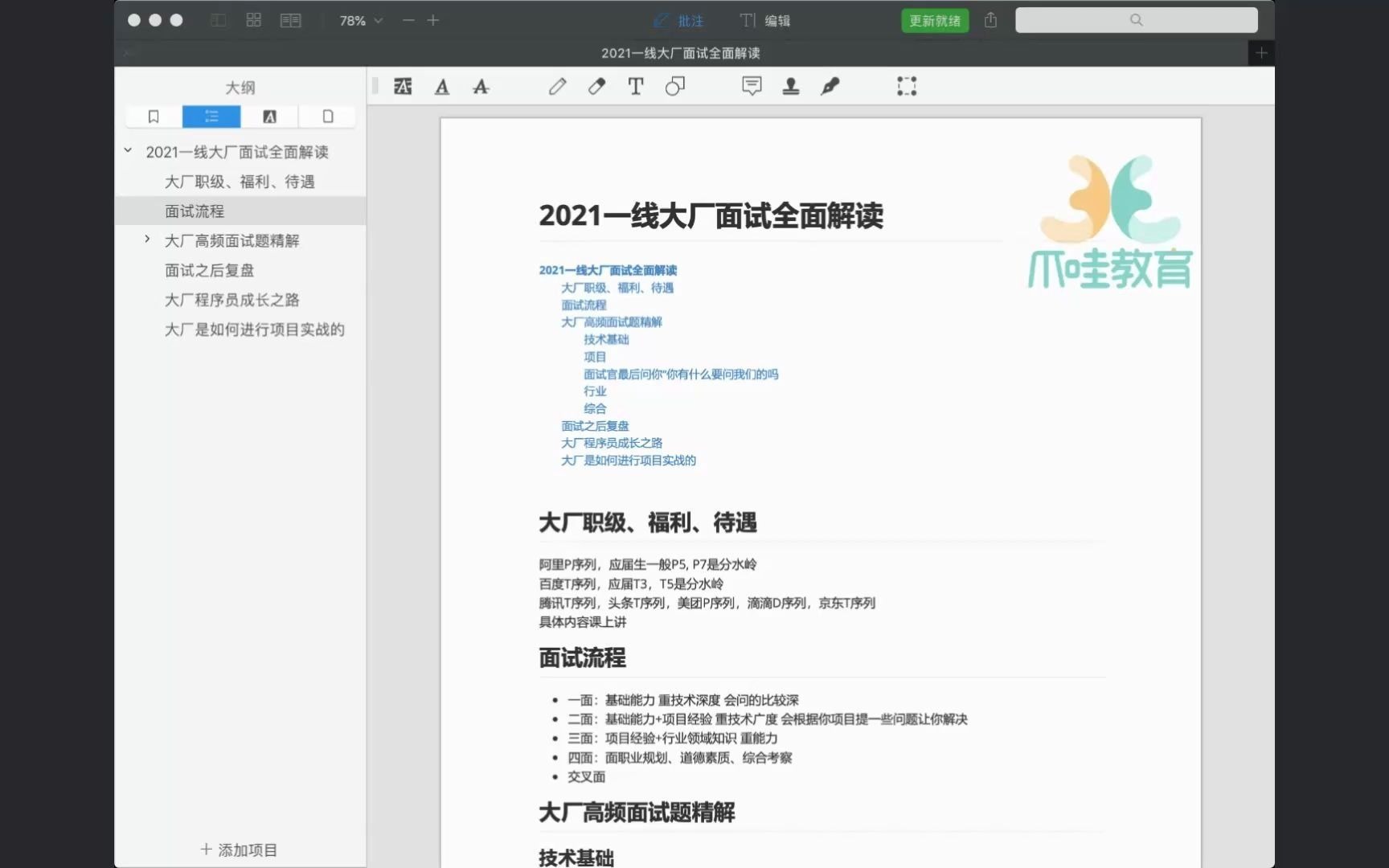This screenshot has height=868, width=1389.
Task: Select the eraser tool
Action: click(x=596, y=86)
